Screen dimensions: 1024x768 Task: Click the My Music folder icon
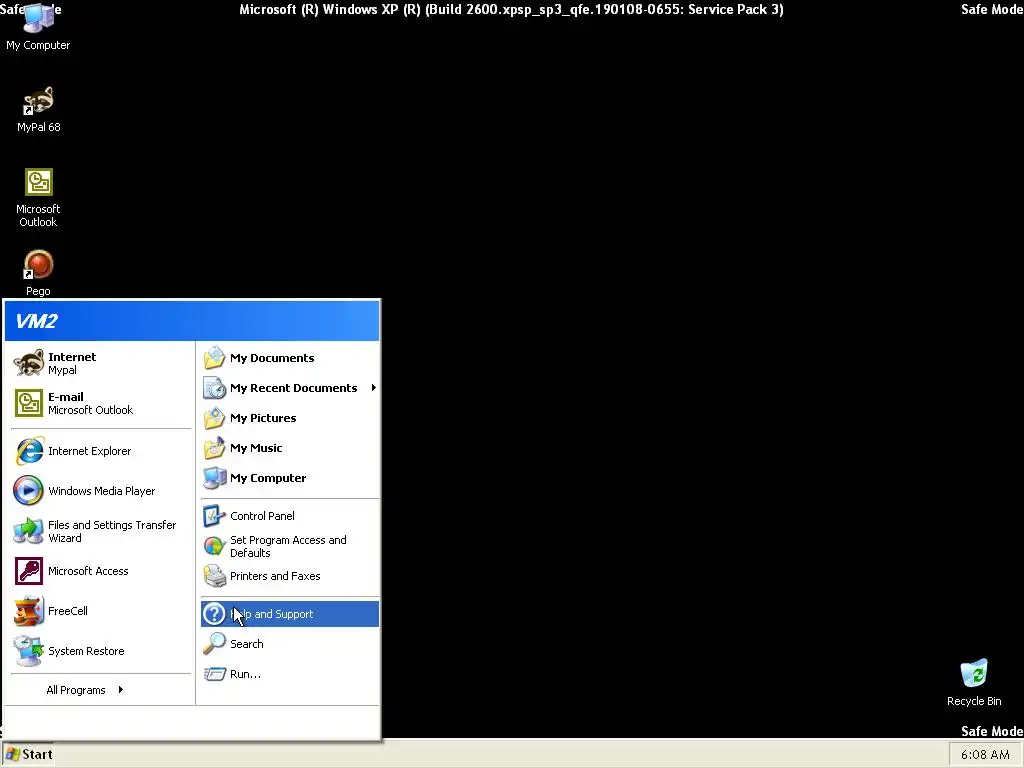point(214,448)
